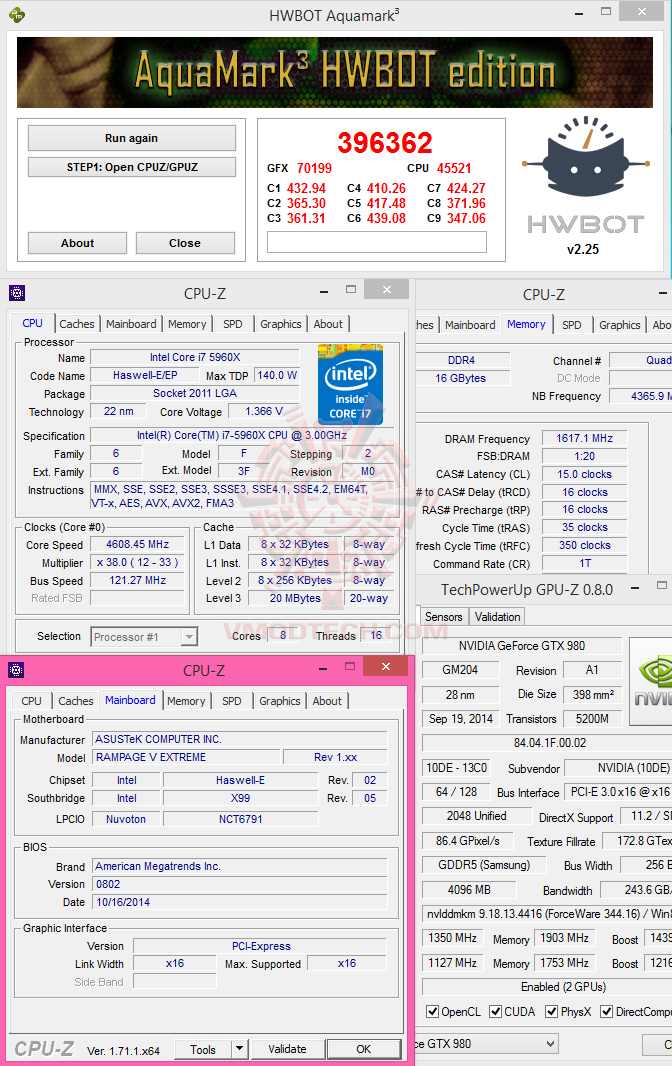This screenshot has height=1066, width=672.
Task: Select Memory tab in pink CPU-Z window
Action: coord(186,700)
